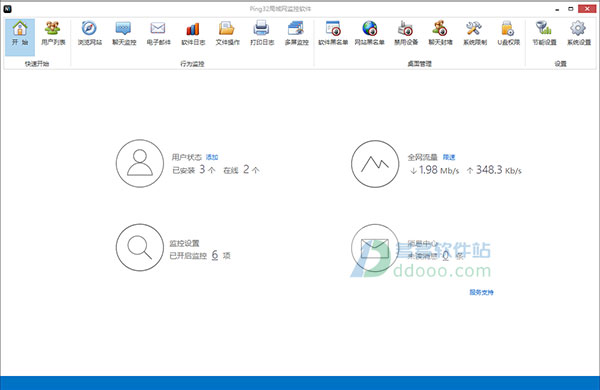600x390 pixels.
Task: Click the 未读消息 0 条 count
Action: click(x=435, y=256)
